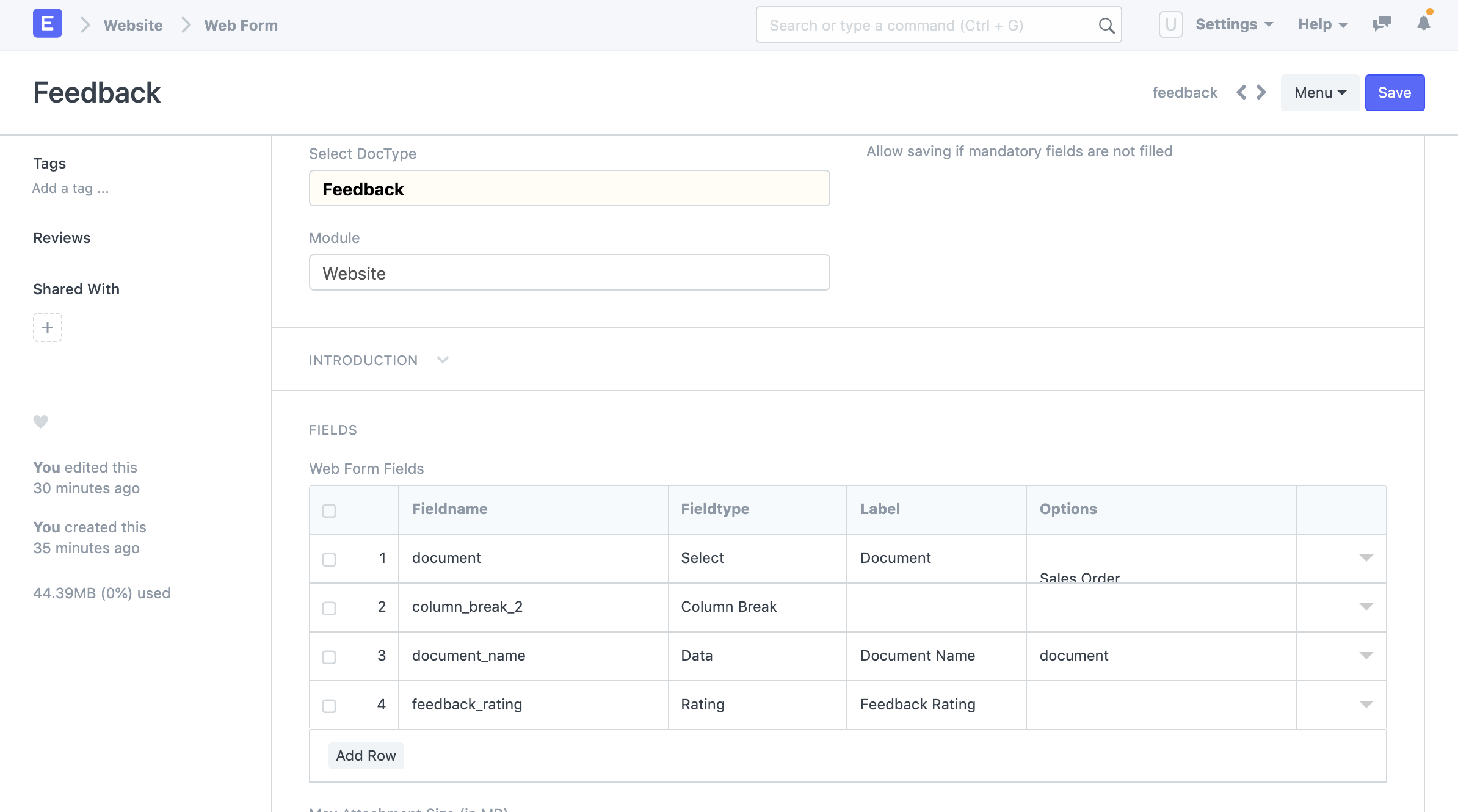Screen dimensions: 1458x812
Task: Like this document with heart icon
Action: [40, 421]
